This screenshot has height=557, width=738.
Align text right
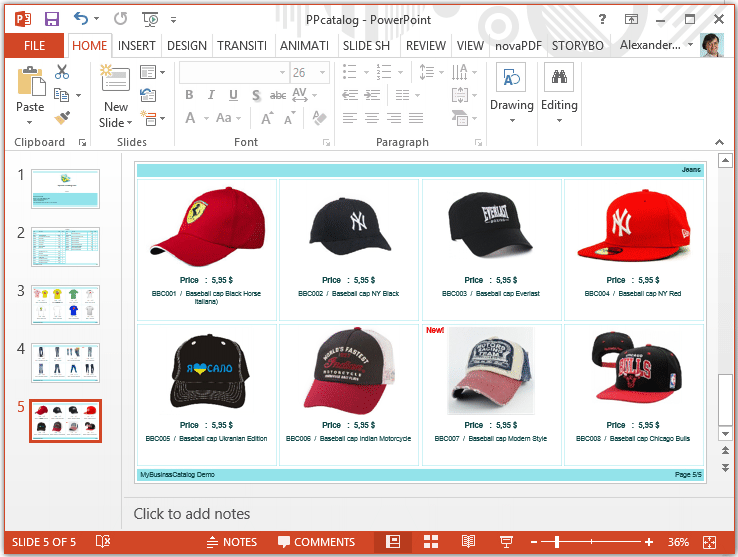click(394, 117)
